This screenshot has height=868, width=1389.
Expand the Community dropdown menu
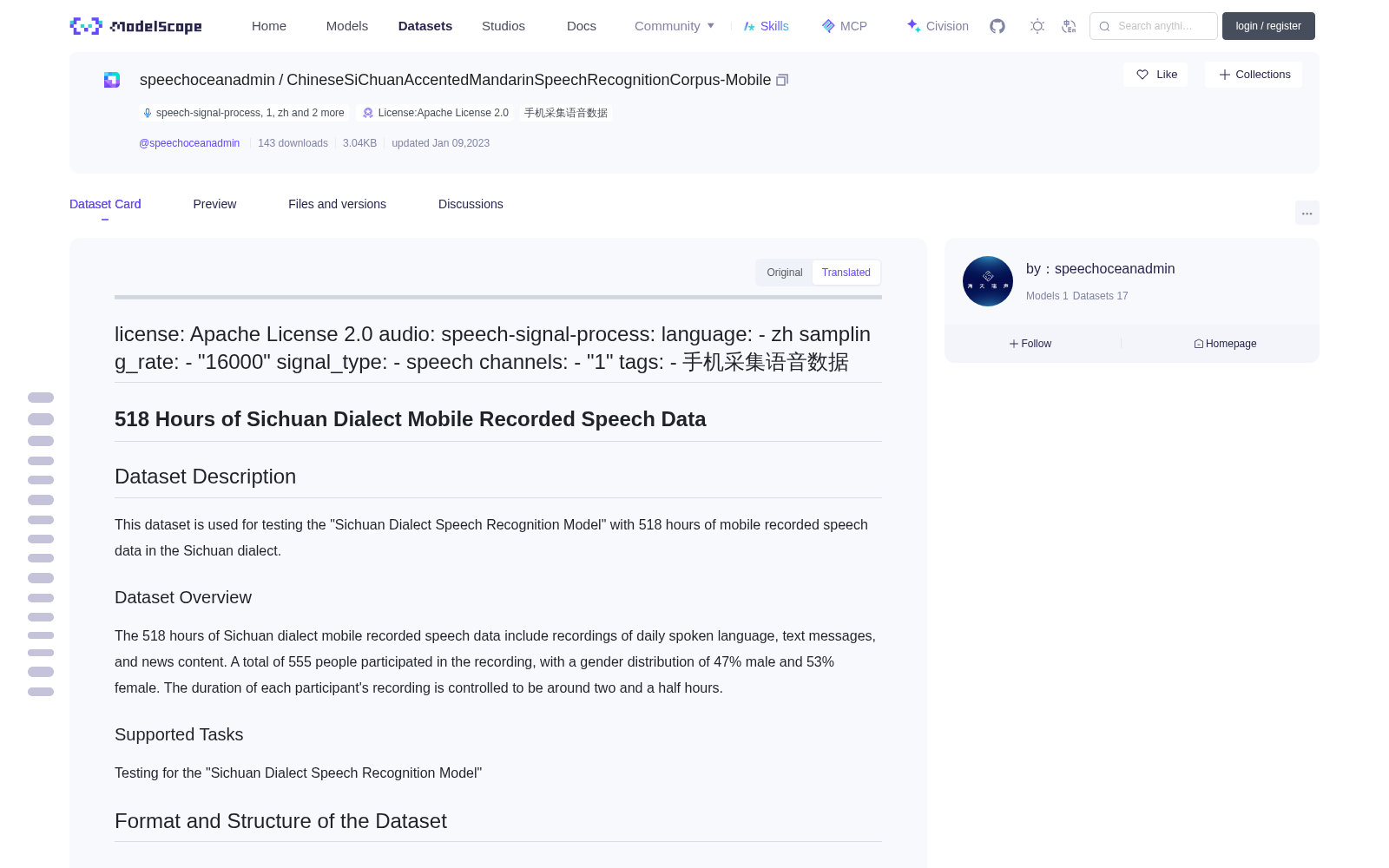point(675,26)
